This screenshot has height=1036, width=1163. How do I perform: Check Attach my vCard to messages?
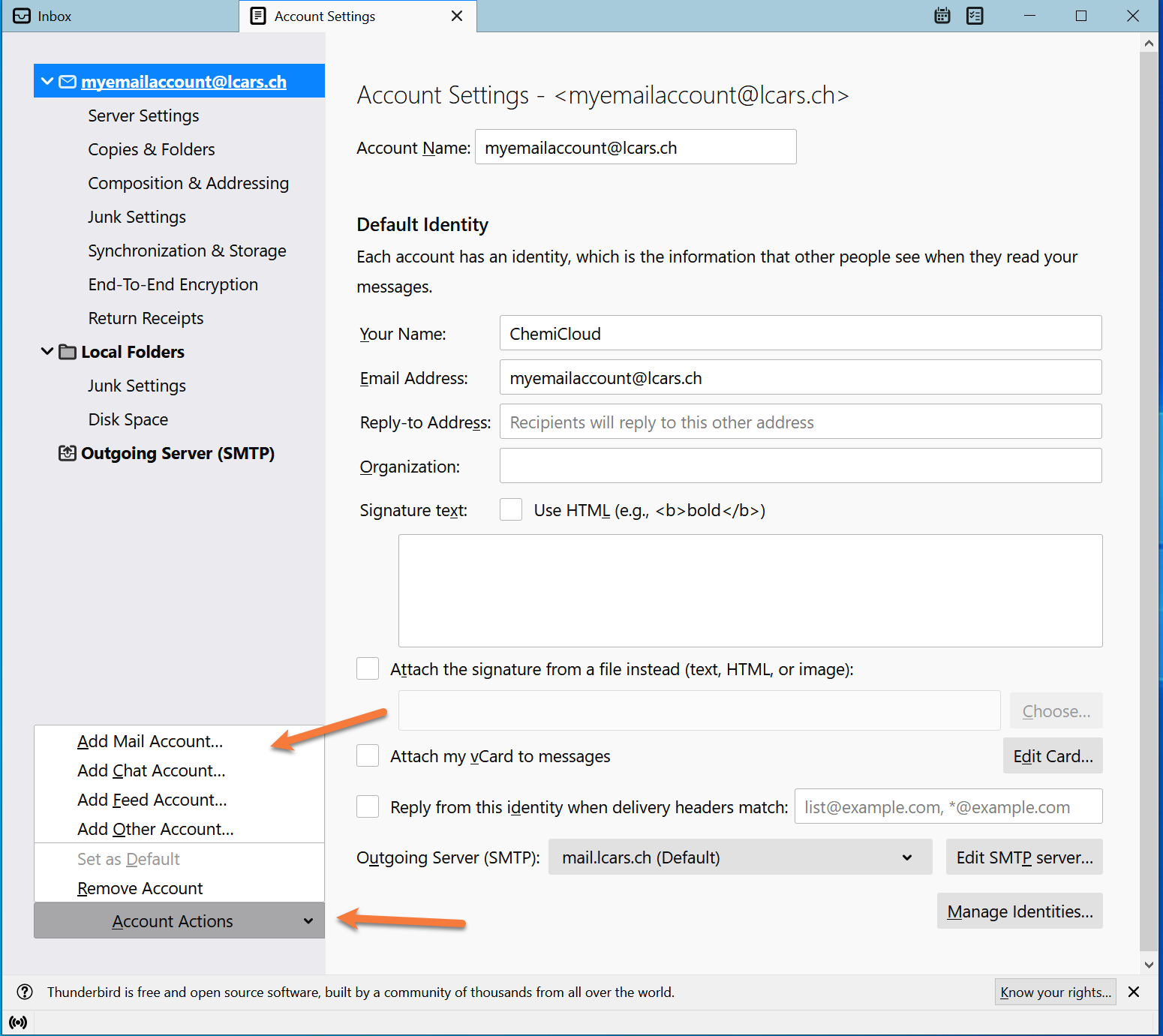(368, 756)
